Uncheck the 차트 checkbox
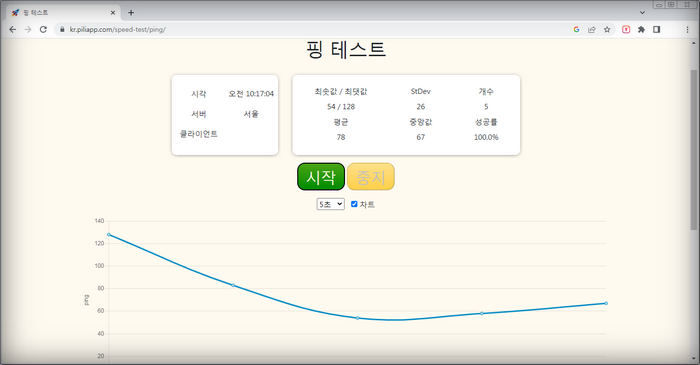The width and height of the screenshot is (700, 365). click(x=354, y=204)
